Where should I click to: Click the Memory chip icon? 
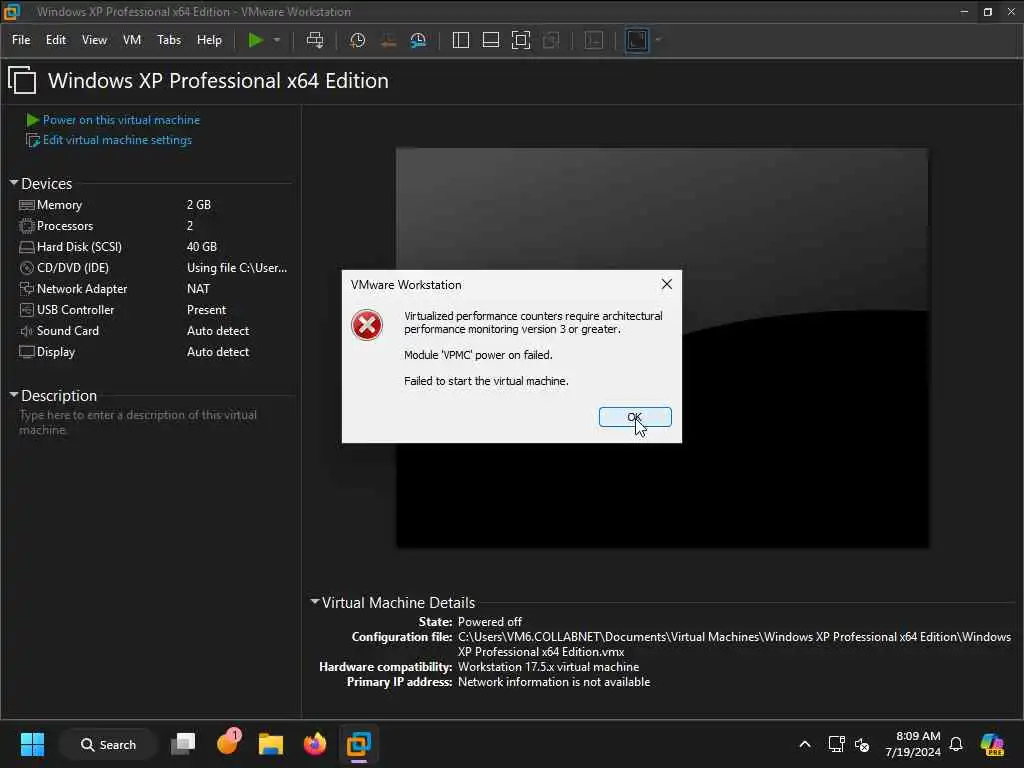coord(27,204)
